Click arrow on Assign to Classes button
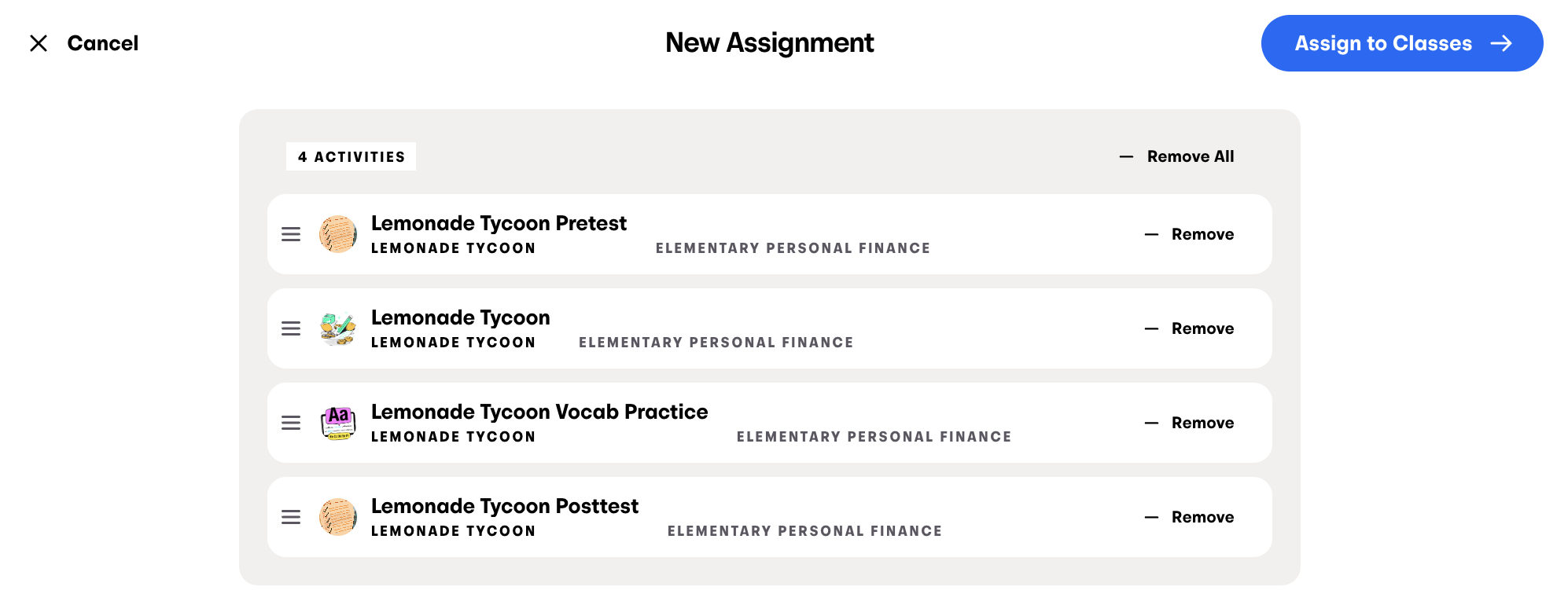 click(1501, 43)
